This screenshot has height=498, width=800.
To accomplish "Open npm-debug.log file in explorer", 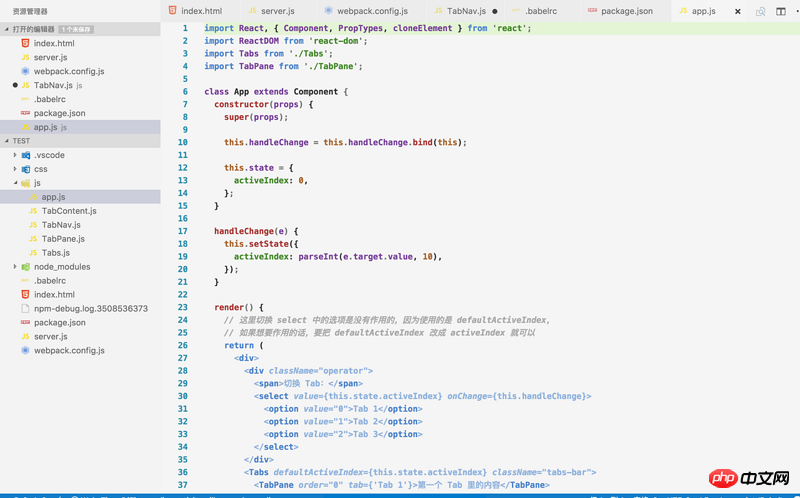I will click(90, 309).
